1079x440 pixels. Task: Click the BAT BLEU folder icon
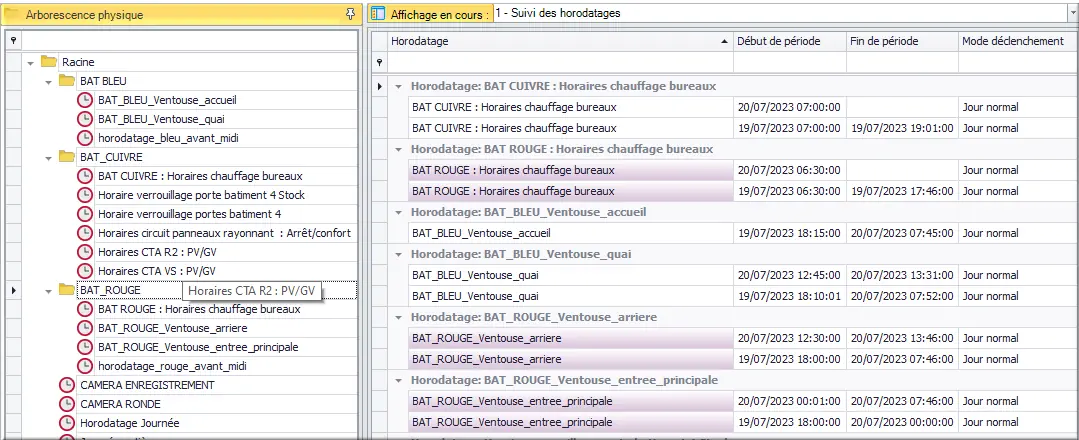[66, 81]
